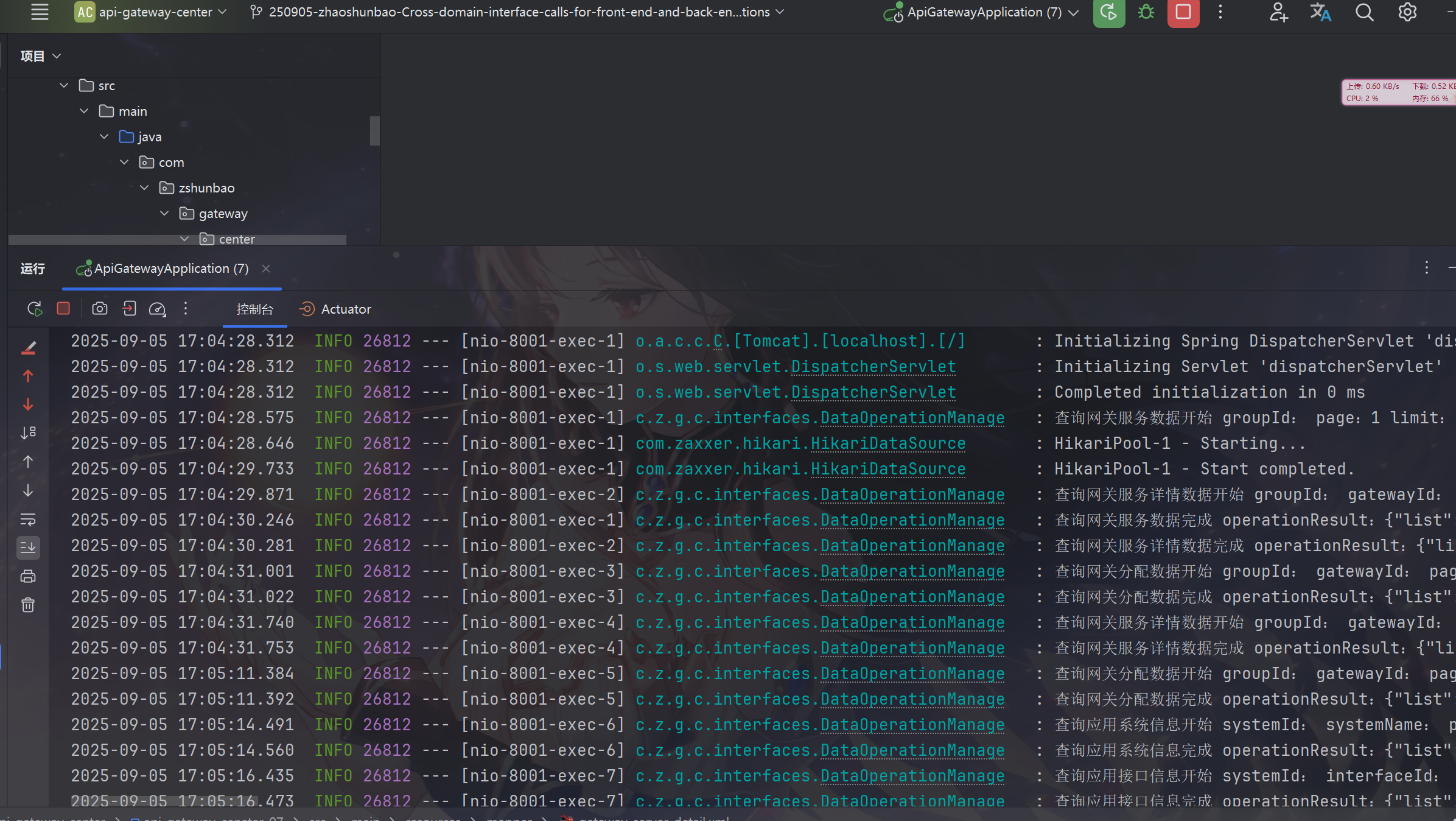
Task: Click the print console output icon
Action: (x=28, y=576)
